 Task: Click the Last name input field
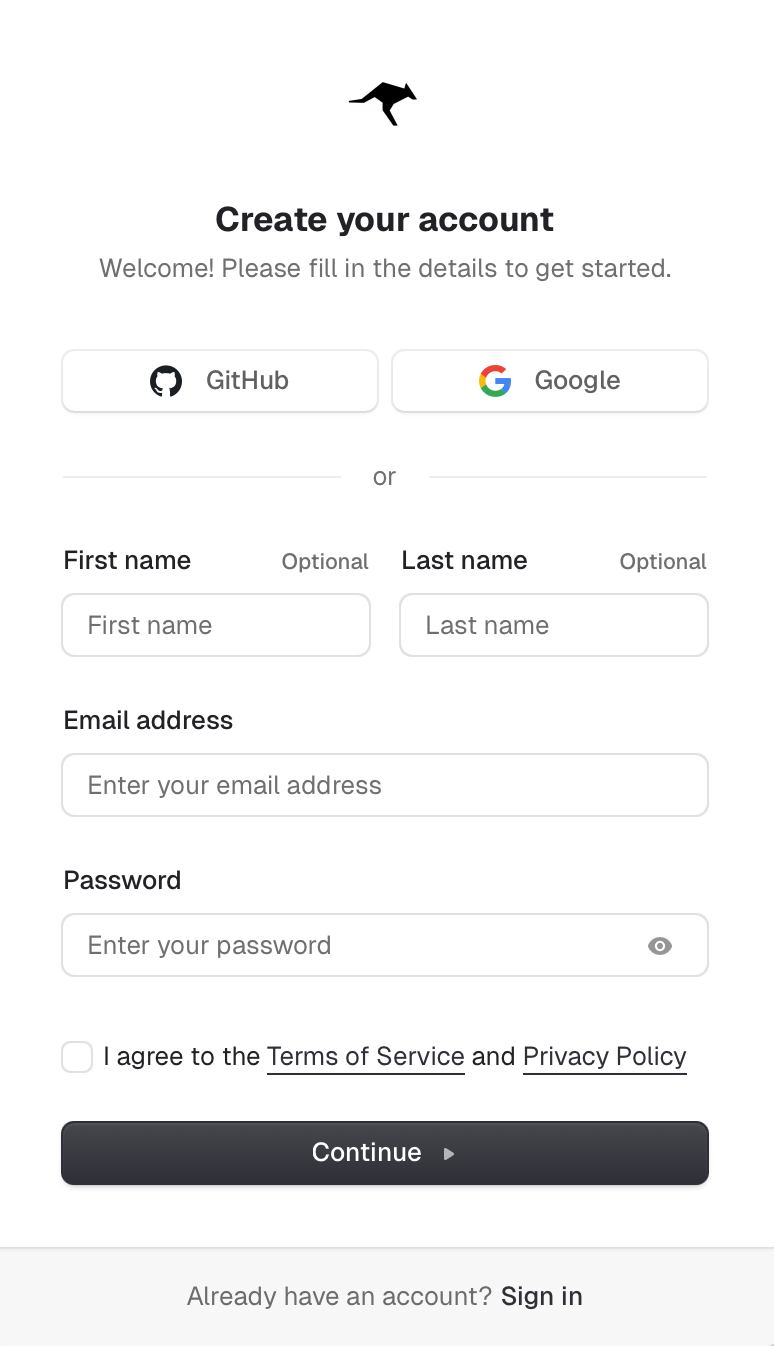[x=553, y=625]
